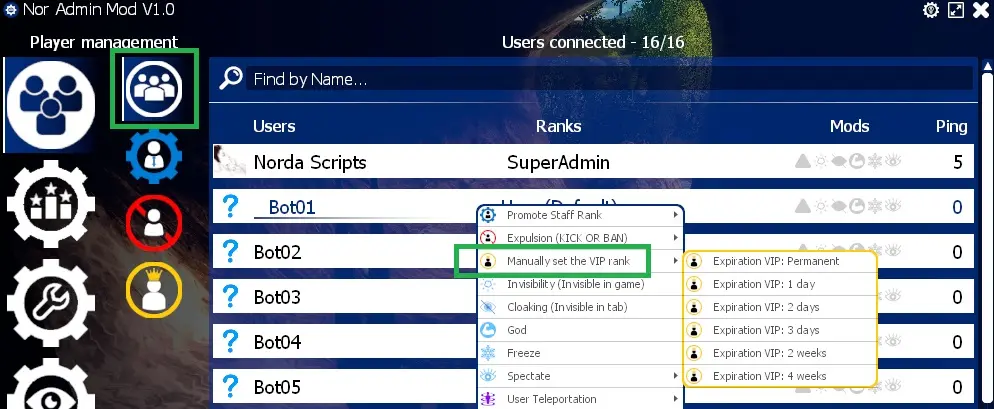Choose Manually set the VIP rank
994x409 pixels.
pyautogui.click(x=580, y=261)
